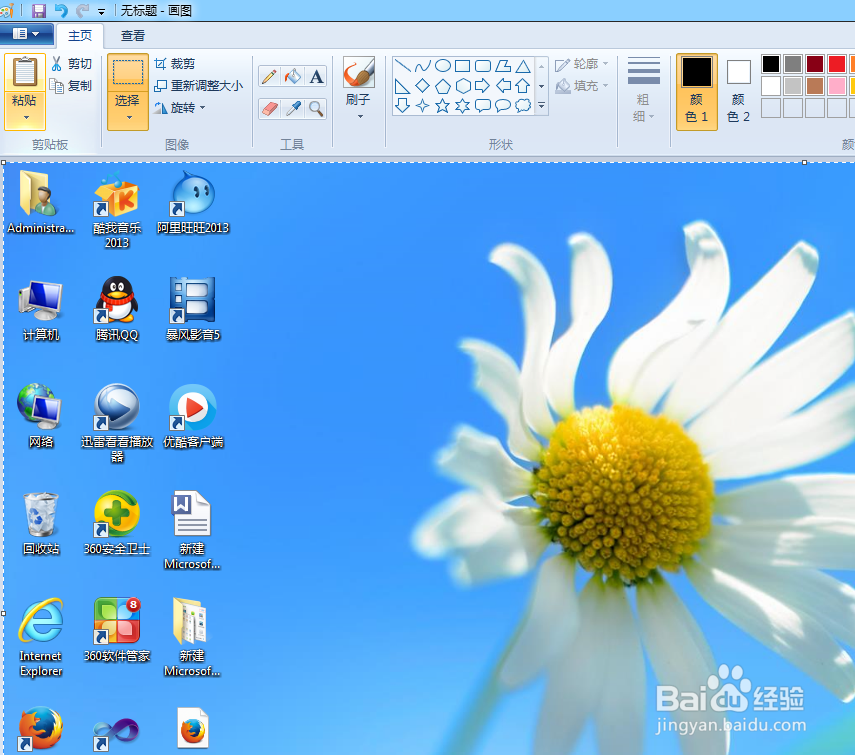Select the Eraser tool

point(269,108)
